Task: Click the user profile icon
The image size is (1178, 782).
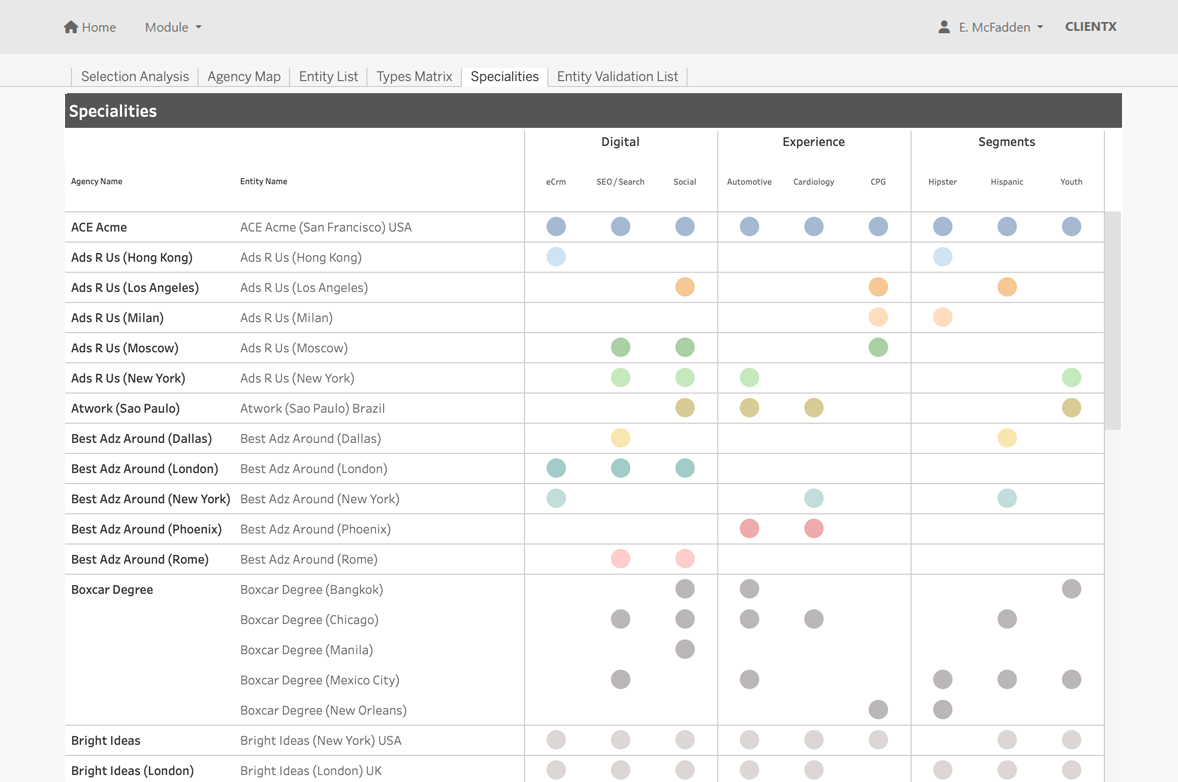Action: click(944, 27)
